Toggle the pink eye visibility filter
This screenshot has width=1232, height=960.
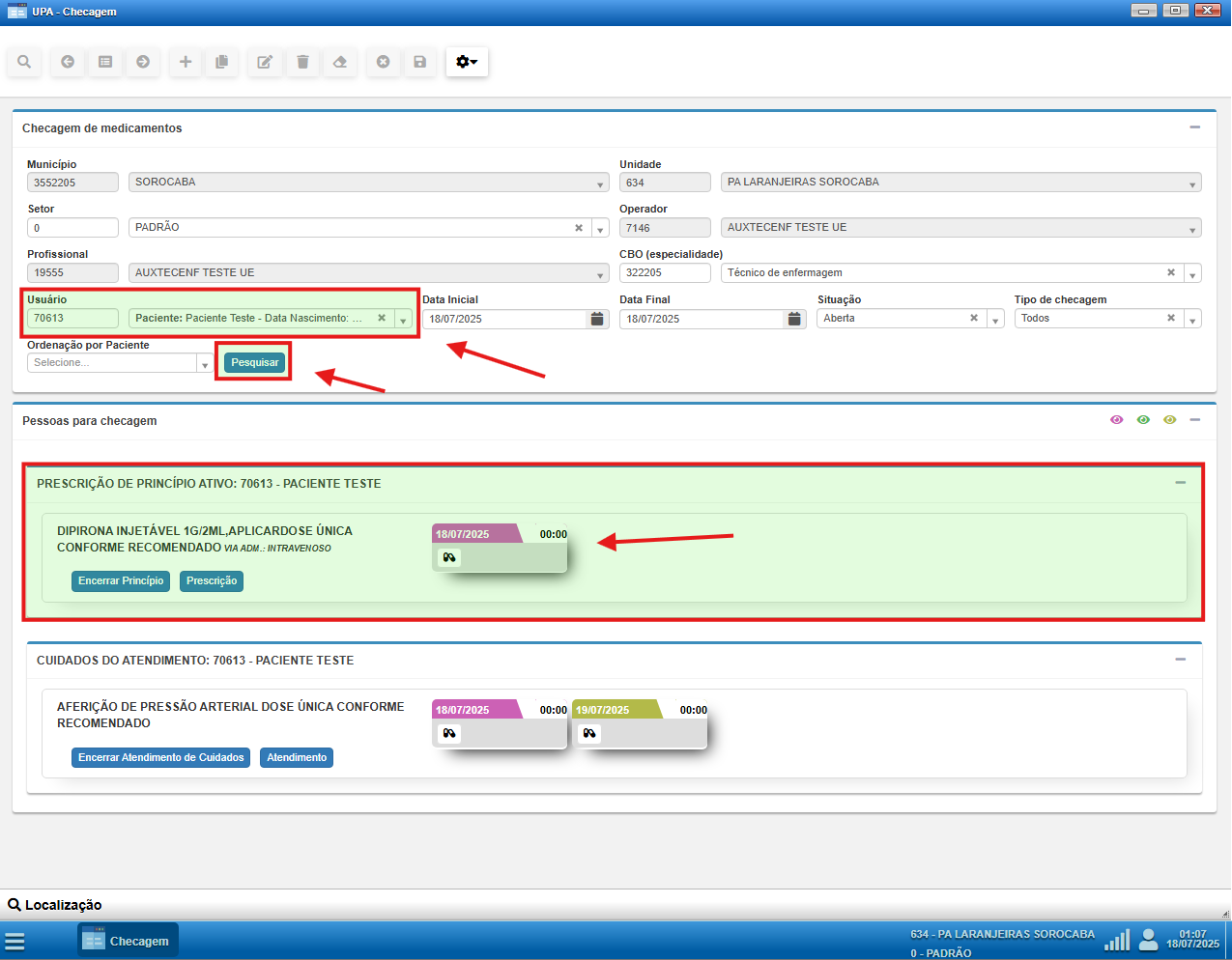pyautogui.click(x=1117, y=420)
